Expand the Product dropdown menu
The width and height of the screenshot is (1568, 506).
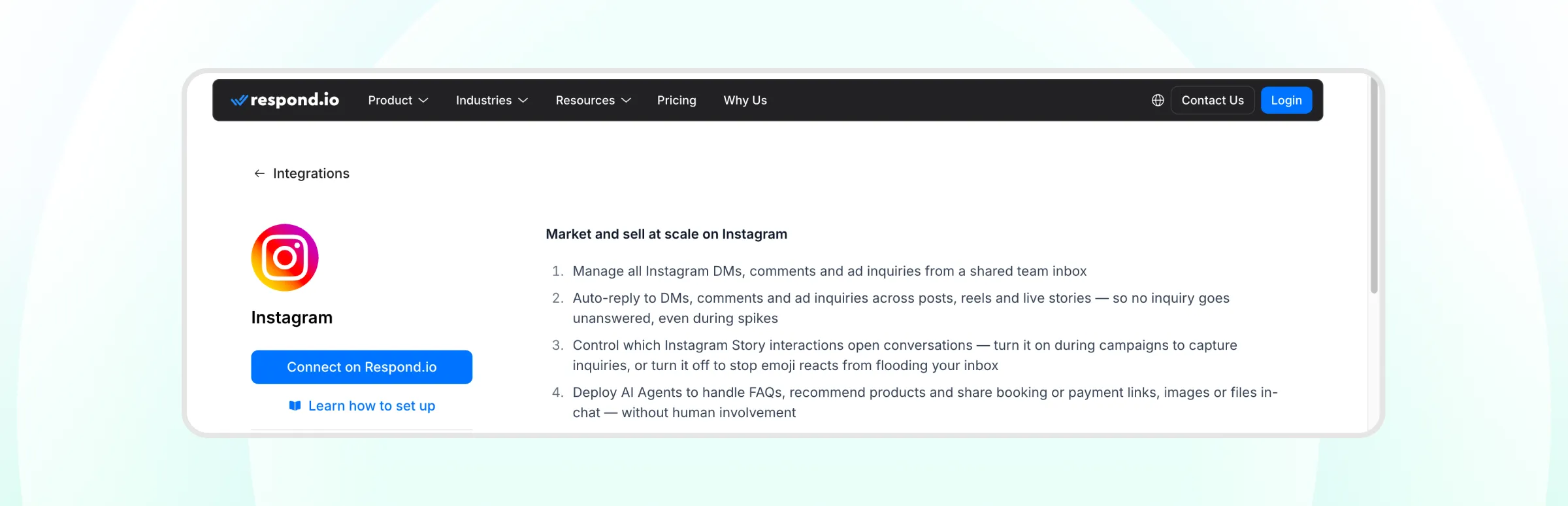pyautogui.click(x=398, y=100)
